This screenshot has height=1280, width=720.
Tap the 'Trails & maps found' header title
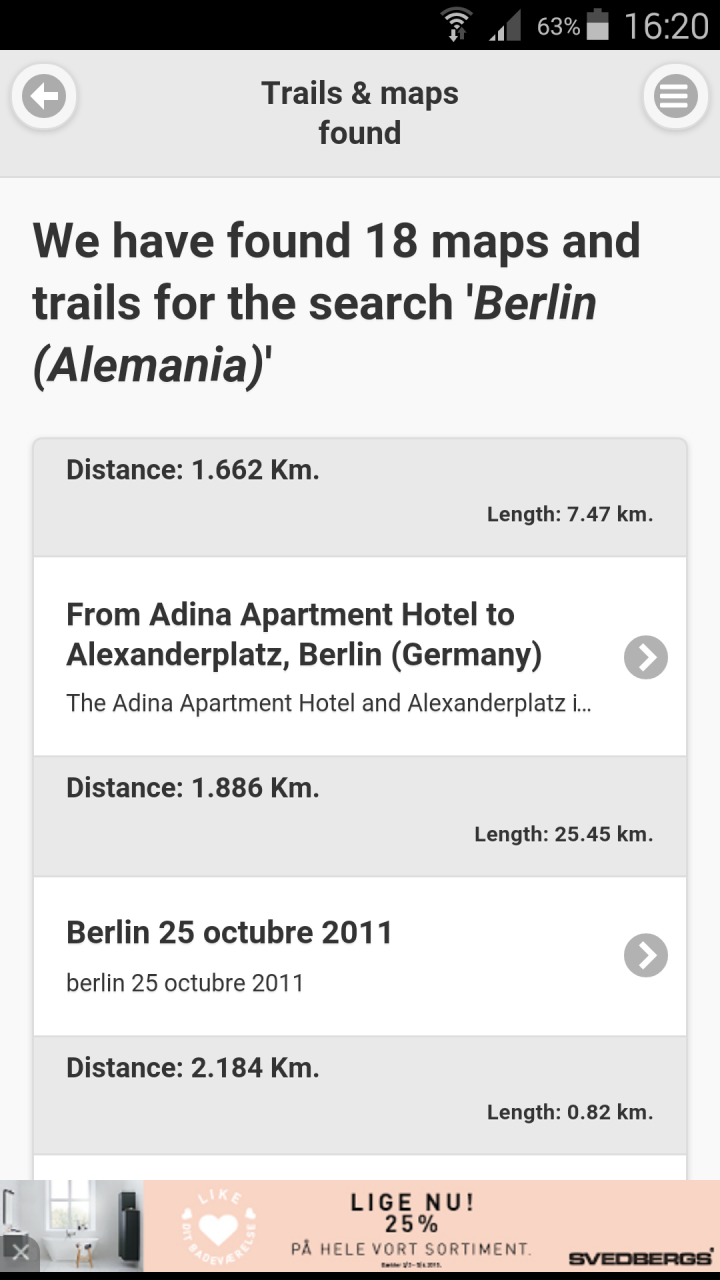pos(360,113)
